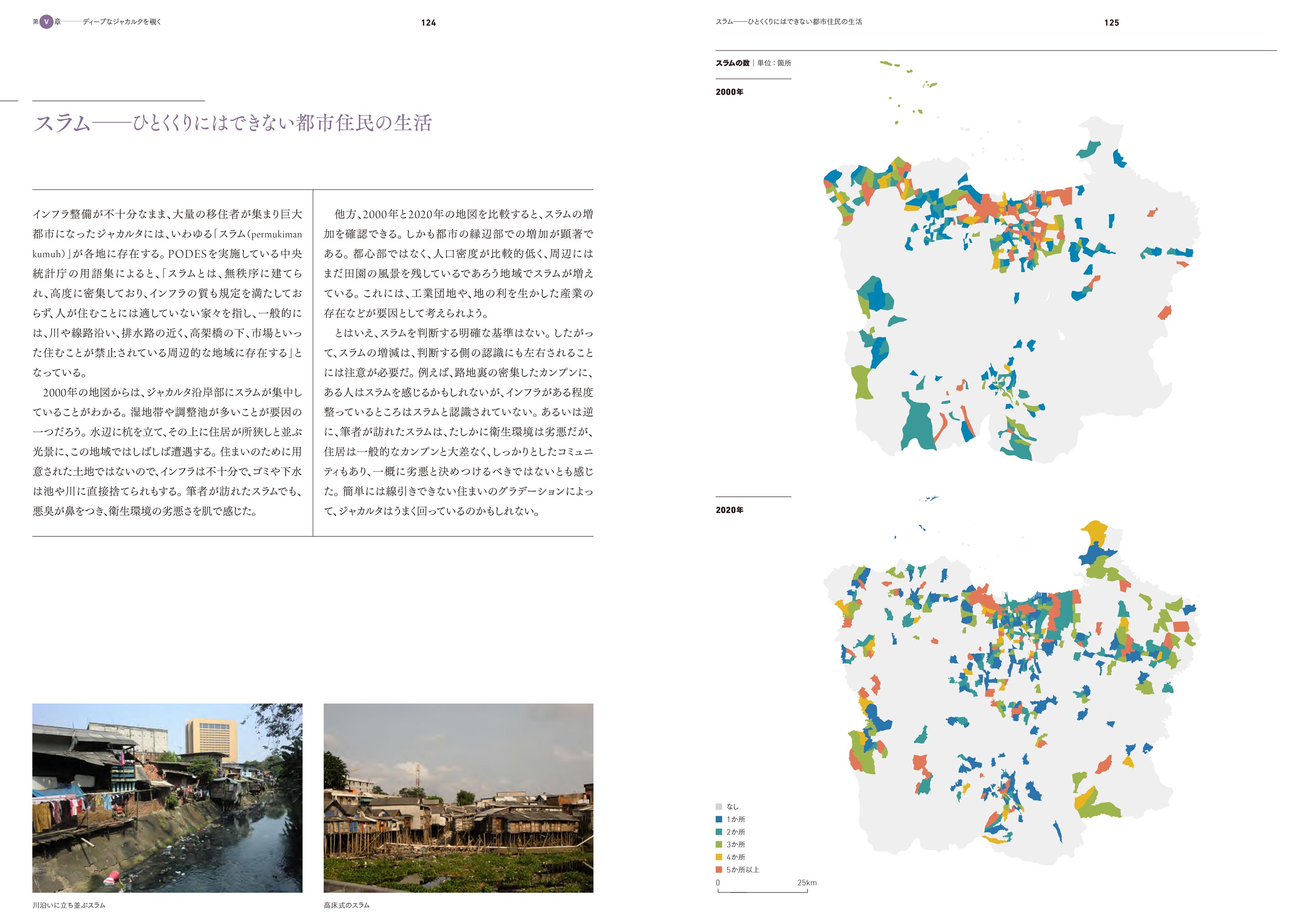Click the map title スラムの数

coord(733,63)
